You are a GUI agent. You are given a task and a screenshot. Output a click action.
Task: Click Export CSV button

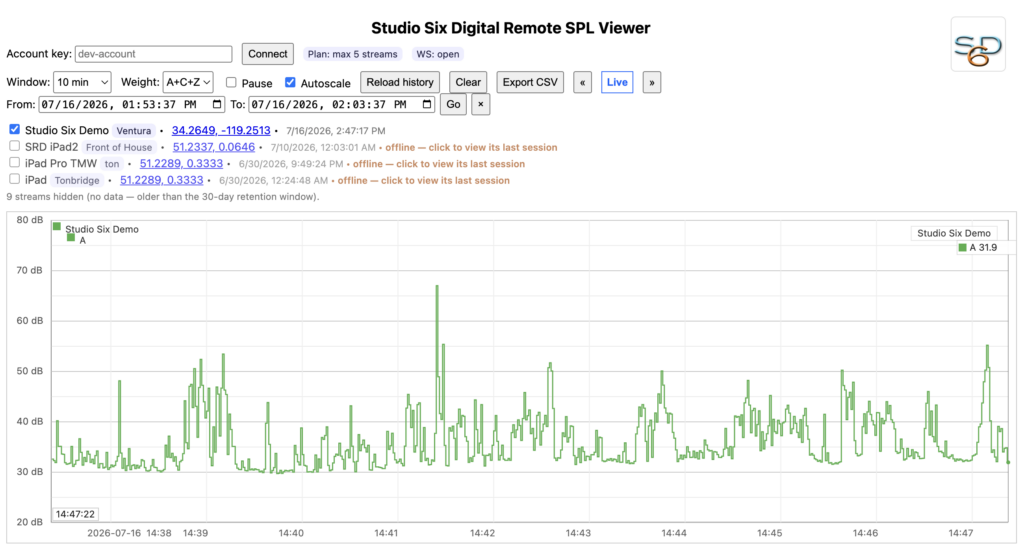tap(530, 82)
